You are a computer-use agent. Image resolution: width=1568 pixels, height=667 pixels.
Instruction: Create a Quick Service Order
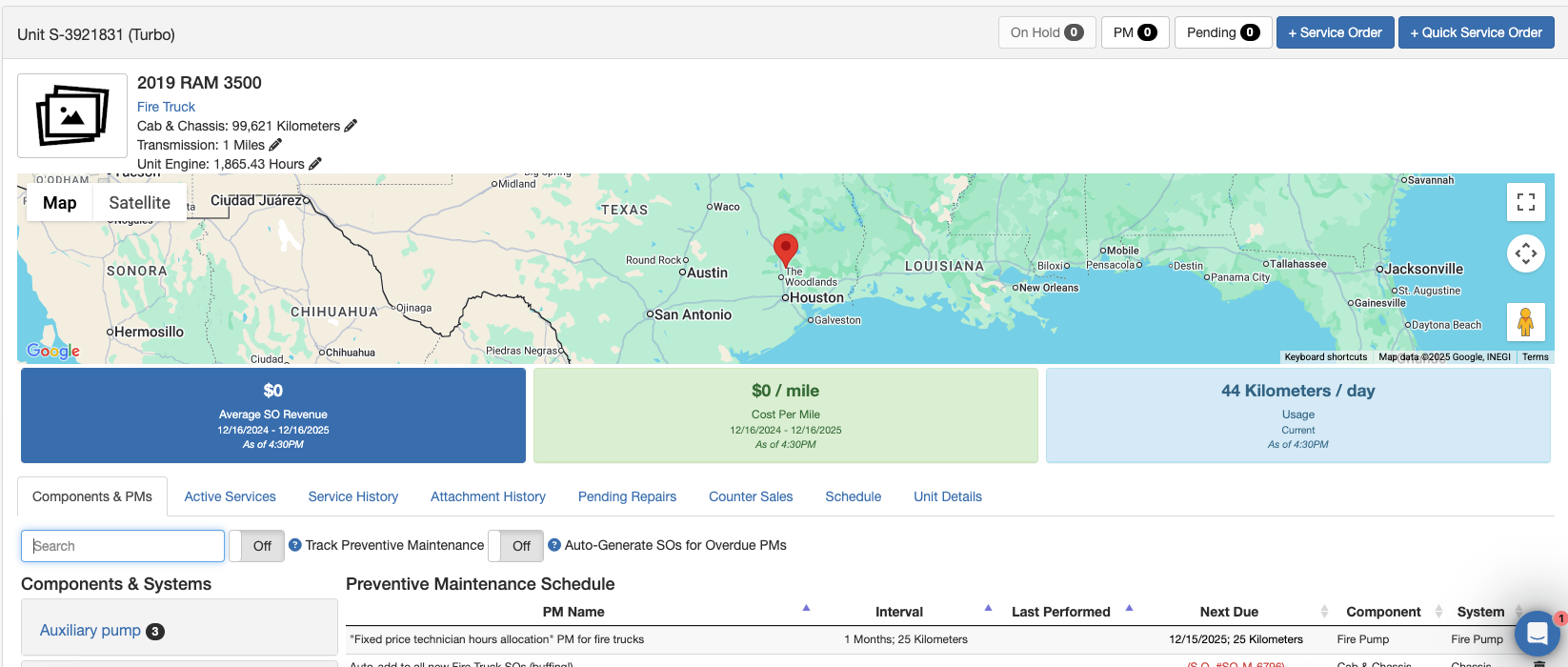(1476, 32)
